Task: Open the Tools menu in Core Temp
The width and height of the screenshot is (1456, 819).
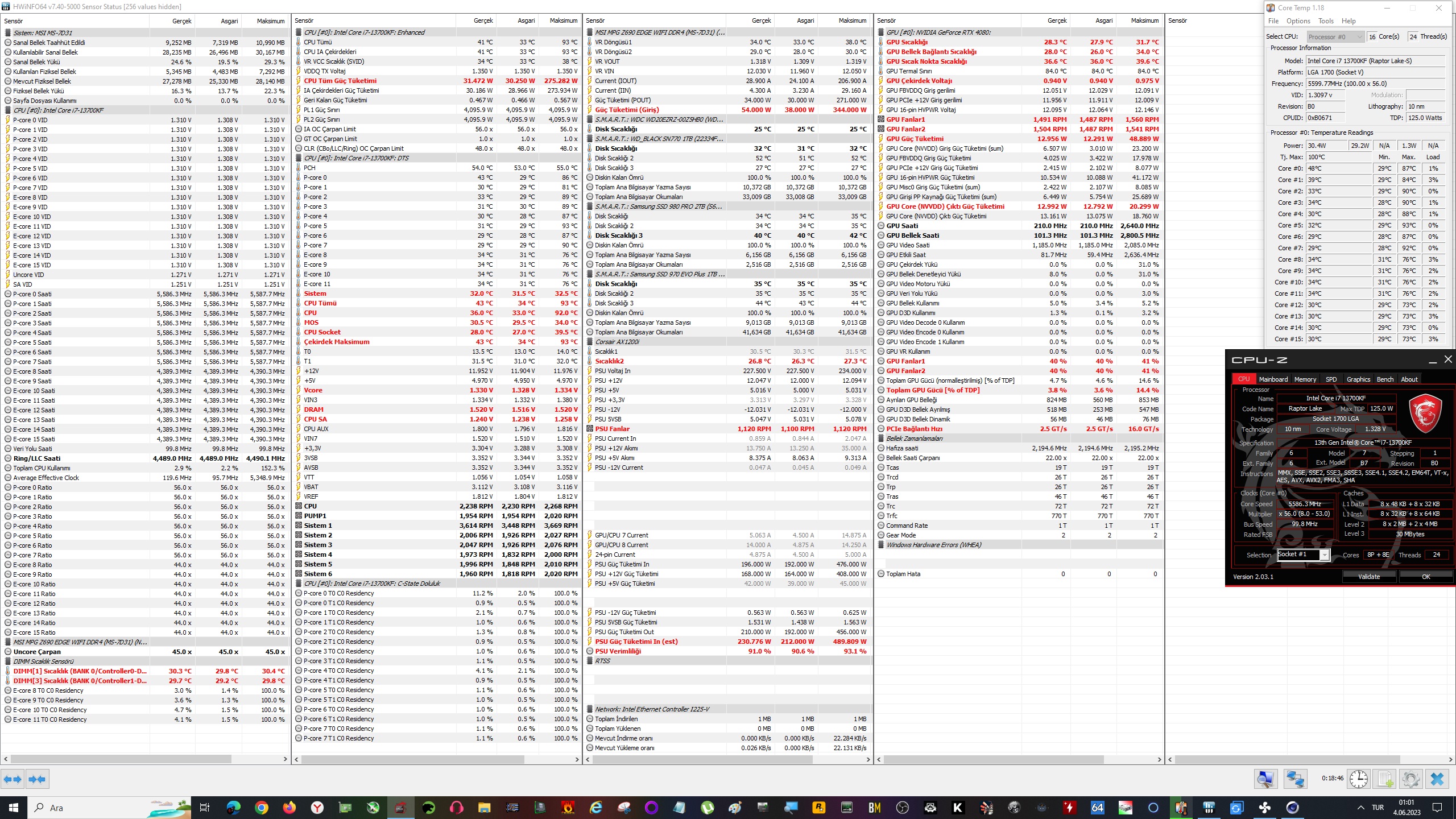Action: [1326, 21]
